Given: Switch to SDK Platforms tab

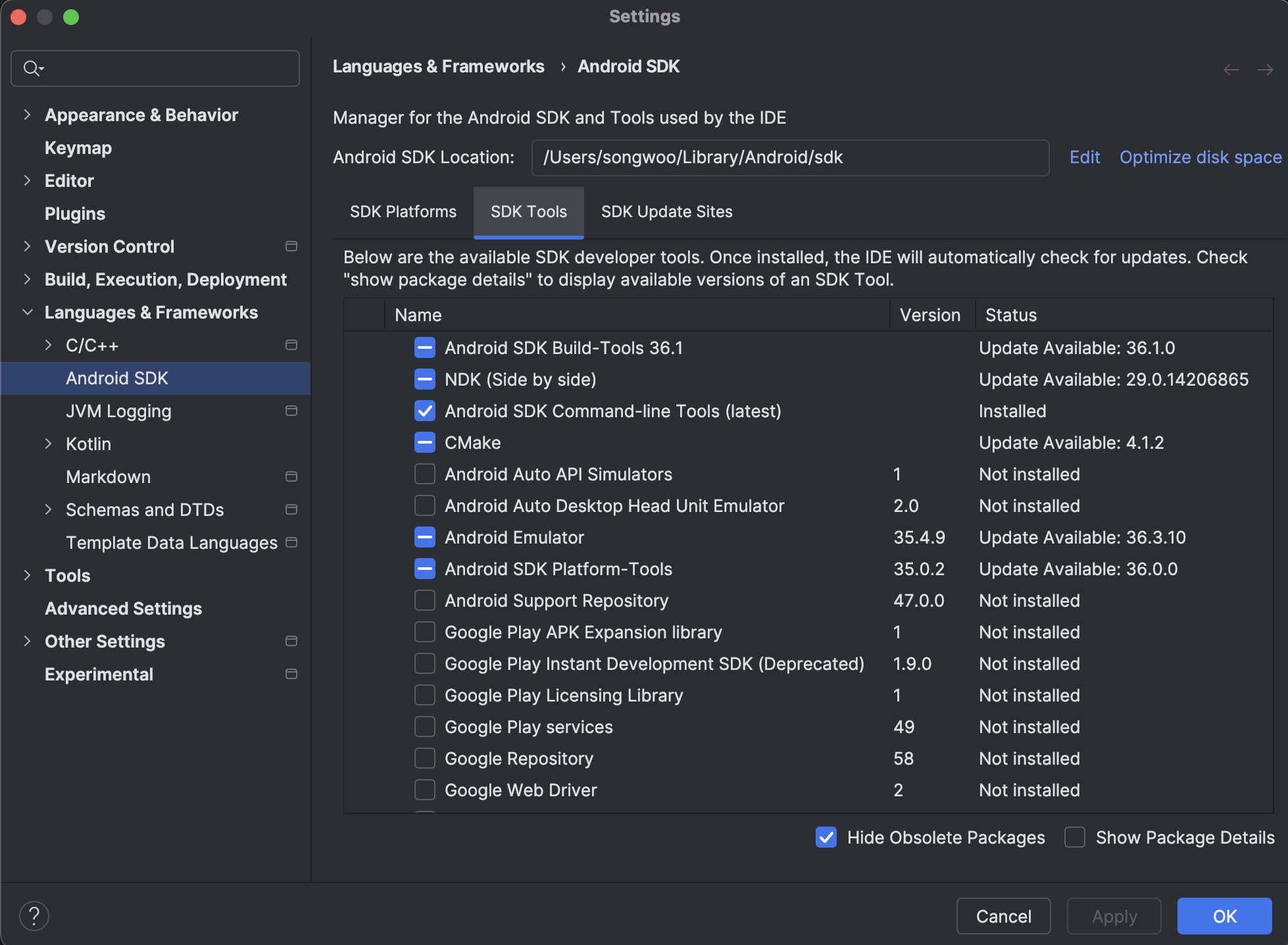Looking at the screenshot, I should coord(403,212).
